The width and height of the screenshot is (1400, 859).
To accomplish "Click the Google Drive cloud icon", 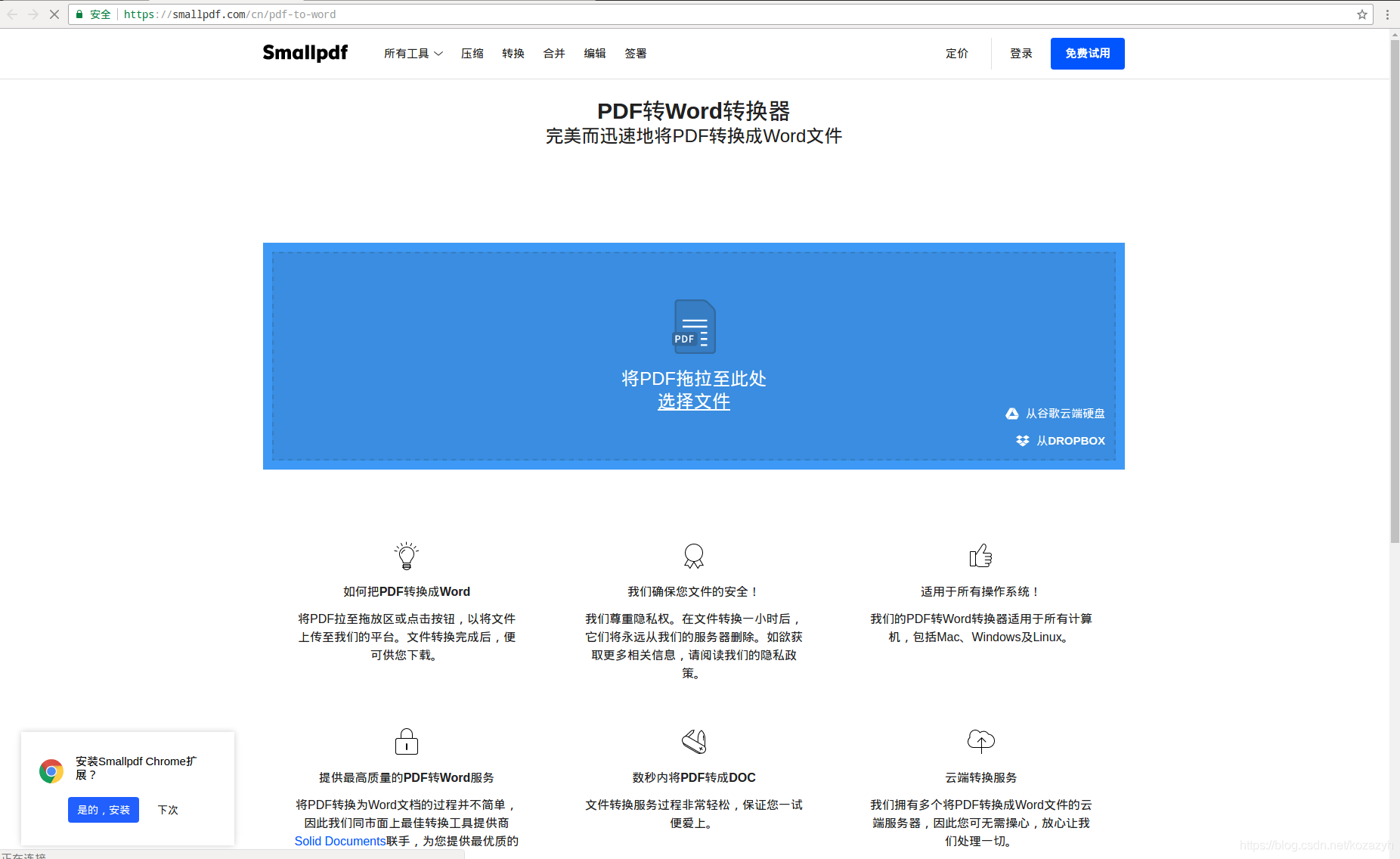I will click(1012, 414).
